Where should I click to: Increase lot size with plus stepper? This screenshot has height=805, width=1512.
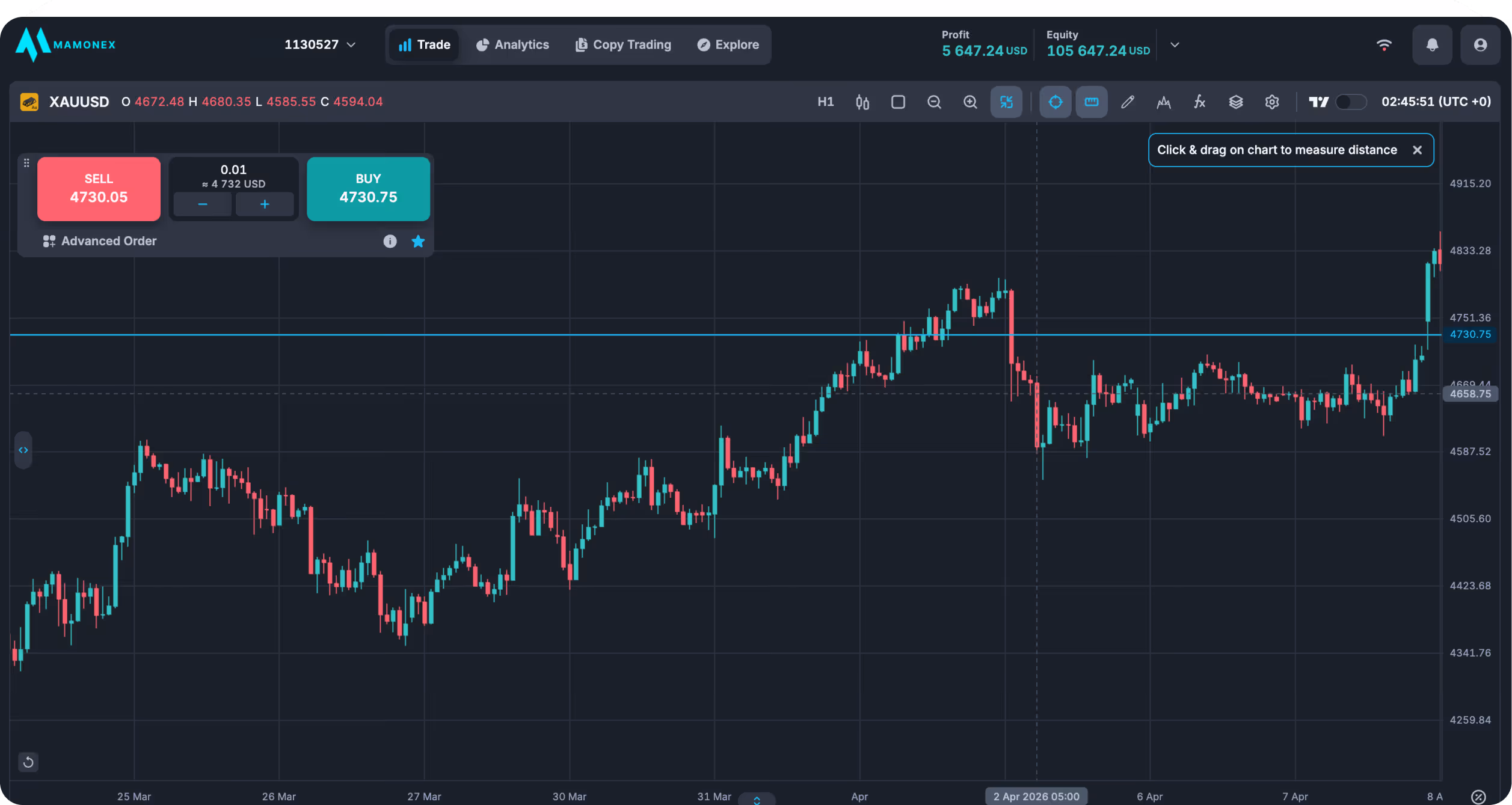[x=265, y=204]
